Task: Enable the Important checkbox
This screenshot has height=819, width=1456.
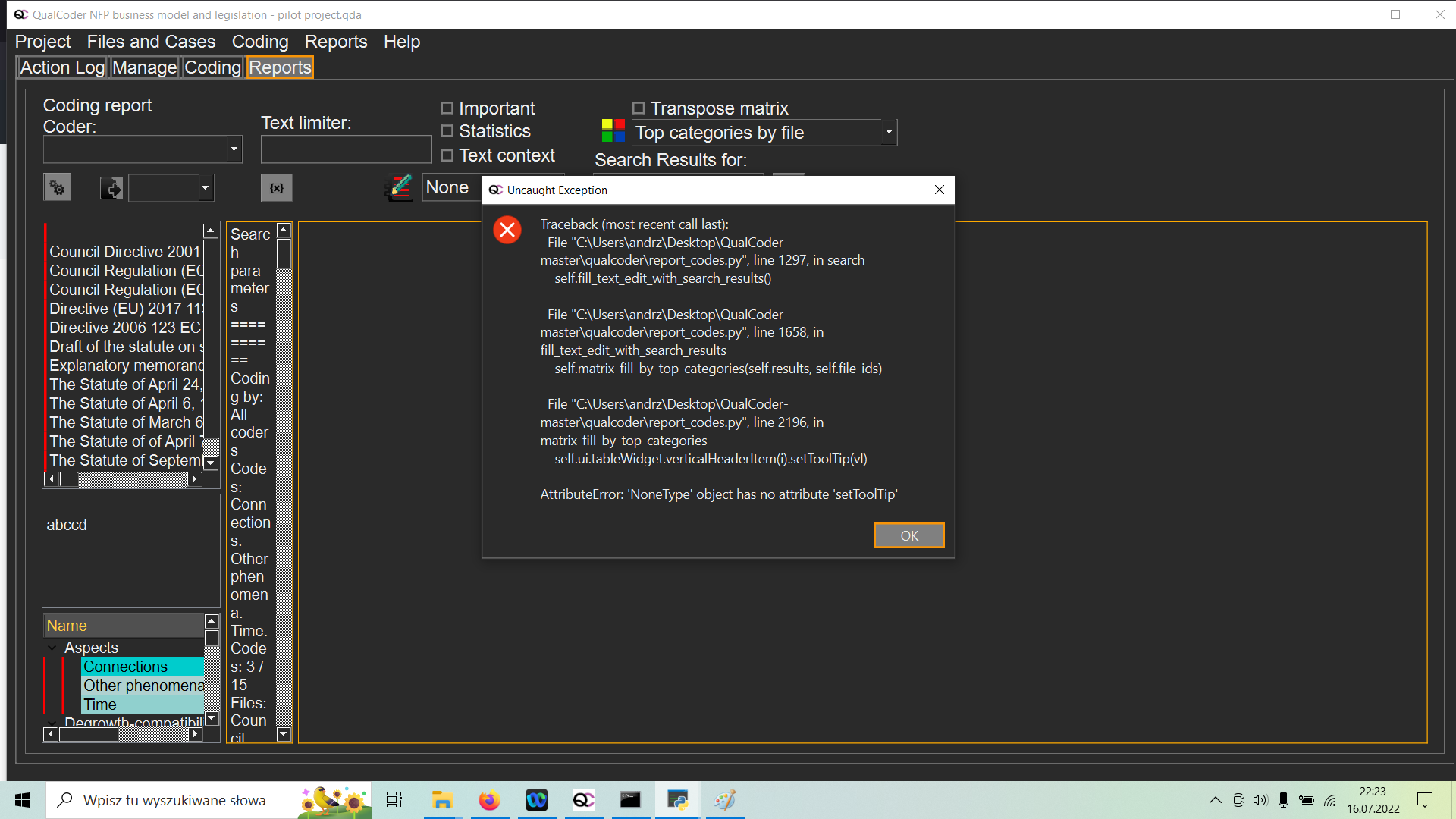Action: point(447,108)
